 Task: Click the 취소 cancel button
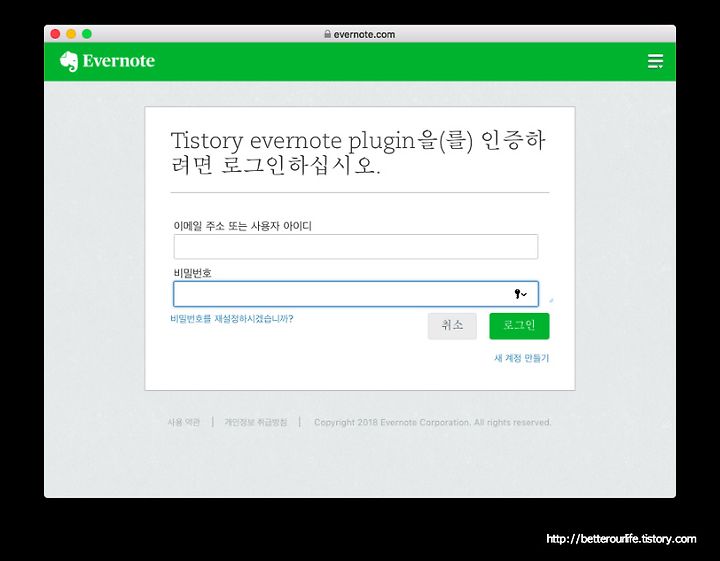click(452, 326)
